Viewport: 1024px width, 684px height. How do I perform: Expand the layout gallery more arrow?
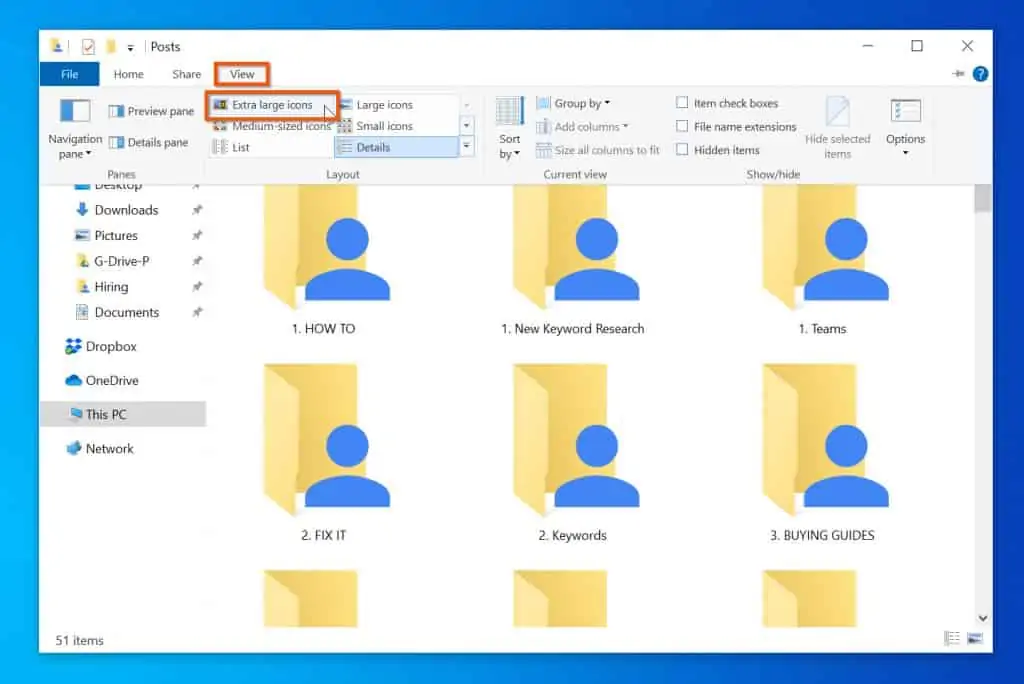(x=466, y=146)
